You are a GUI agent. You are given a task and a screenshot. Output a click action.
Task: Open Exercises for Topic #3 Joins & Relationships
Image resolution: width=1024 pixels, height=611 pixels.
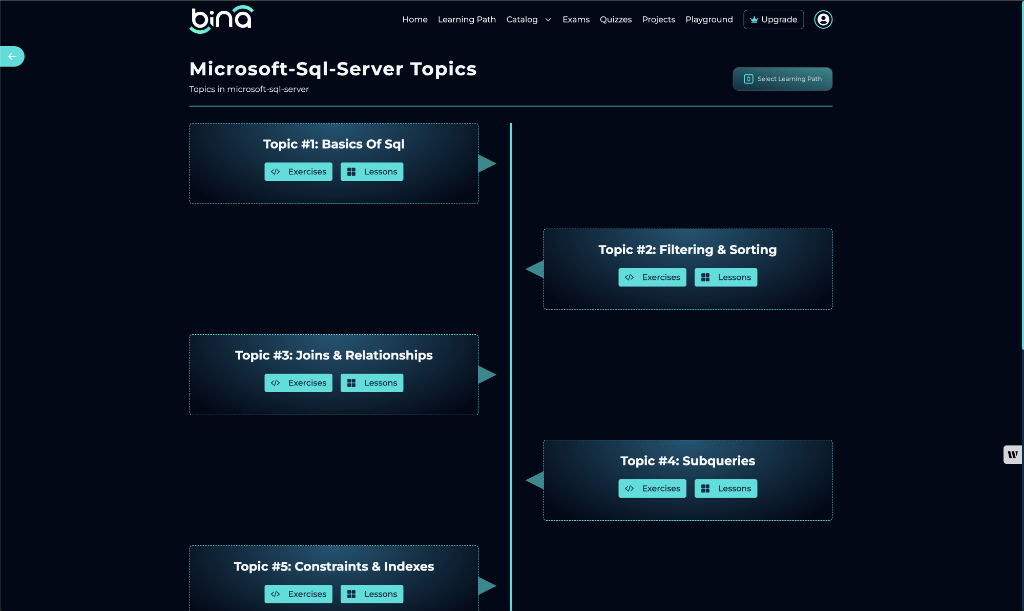tap(298, 383)
